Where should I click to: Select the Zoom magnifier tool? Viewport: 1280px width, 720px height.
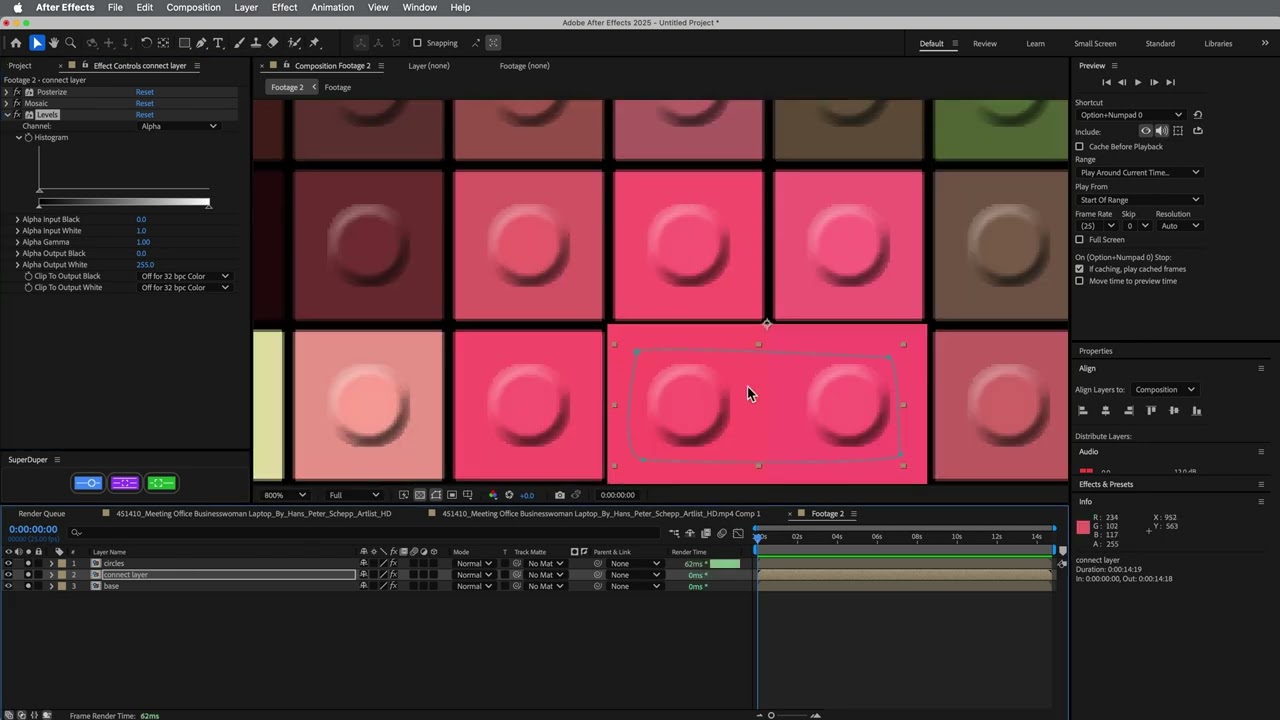click(x=70, y=43)
